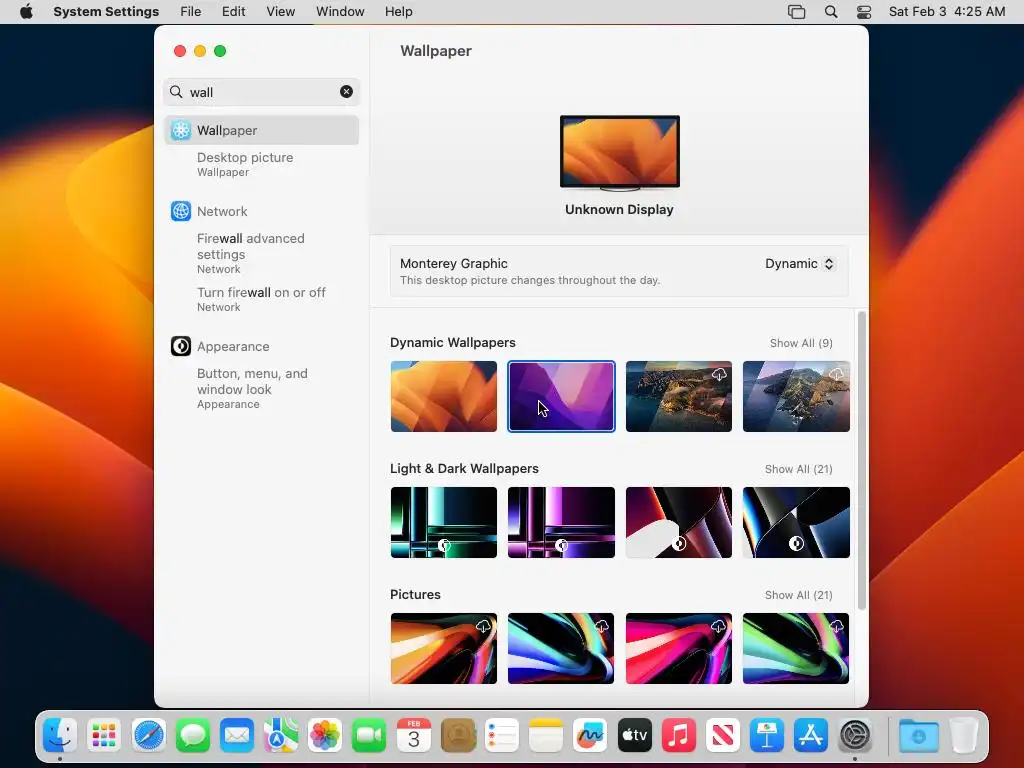1024x768 pixels.
Task: Choose the purple Monterey dynamic wallpaper
Action: [561, 396]
